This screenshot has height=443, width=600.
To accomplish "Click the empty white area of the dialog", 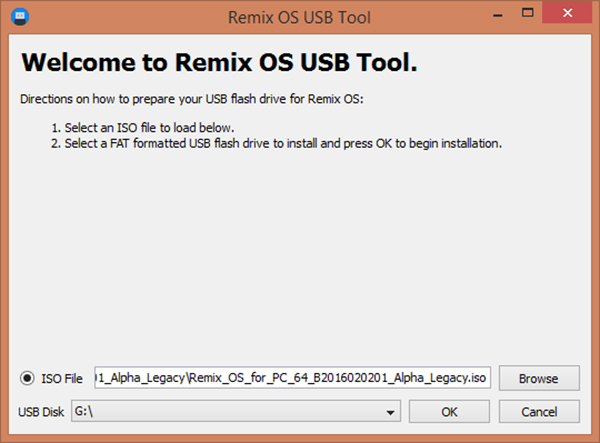I will 300,260.
